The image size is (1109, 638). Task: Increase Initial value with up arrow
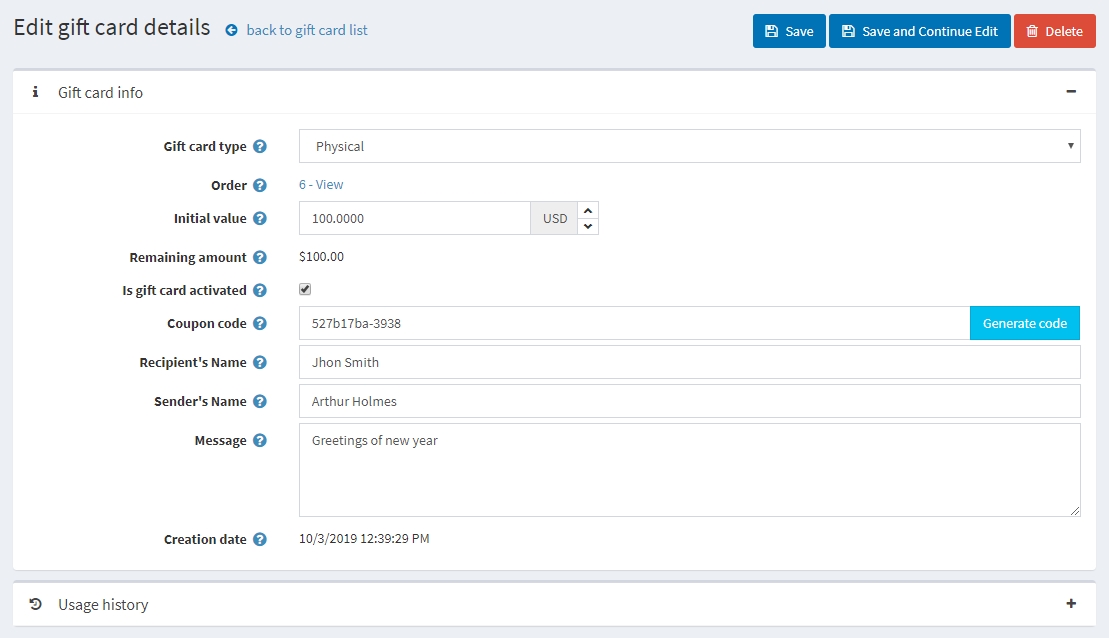588,210
